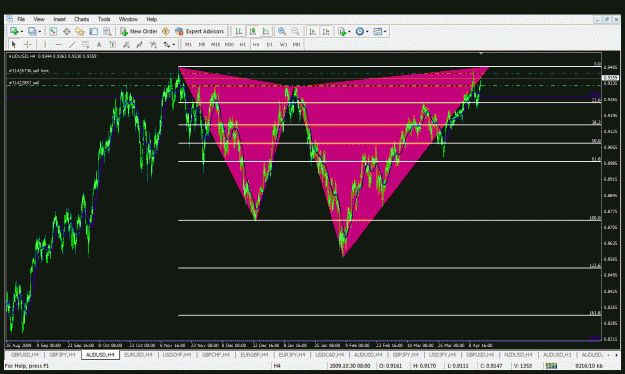Zoom in on the chart
The width and height of the screenshot is (625, 374).
coord(282,31)
